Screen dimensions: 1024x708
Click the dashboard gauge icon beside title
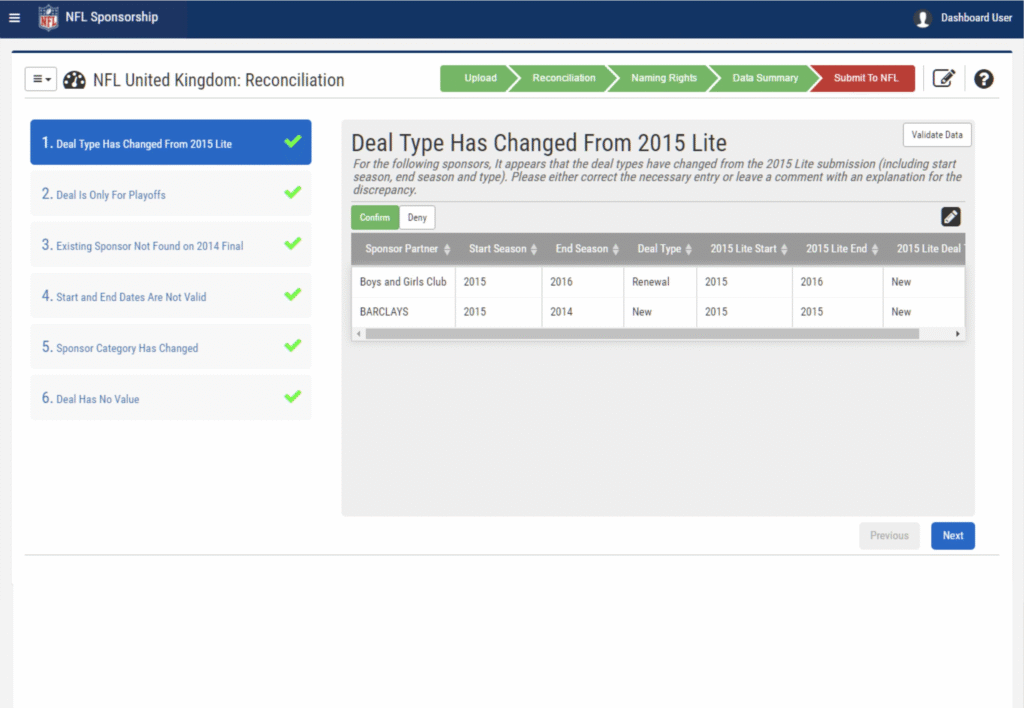pos(74,81)
